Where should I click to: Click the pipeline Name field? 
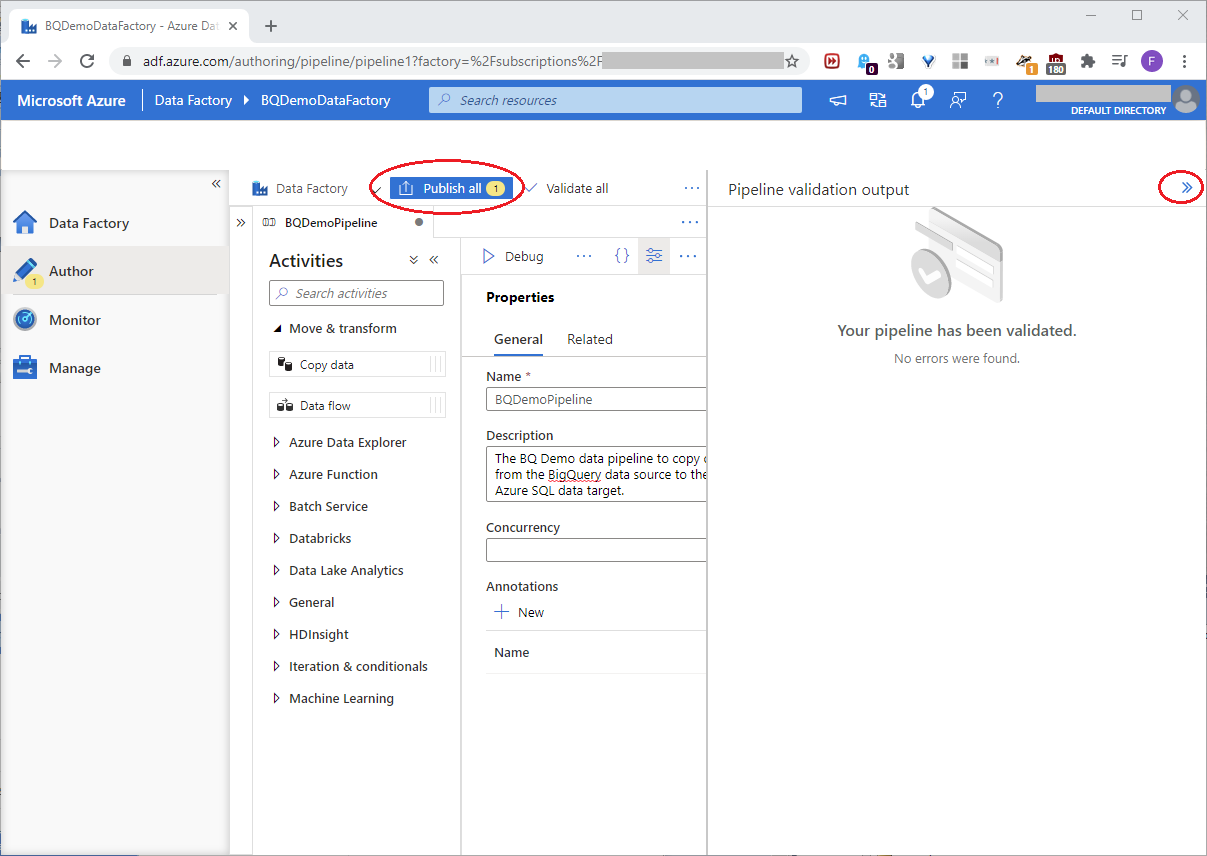596,399
